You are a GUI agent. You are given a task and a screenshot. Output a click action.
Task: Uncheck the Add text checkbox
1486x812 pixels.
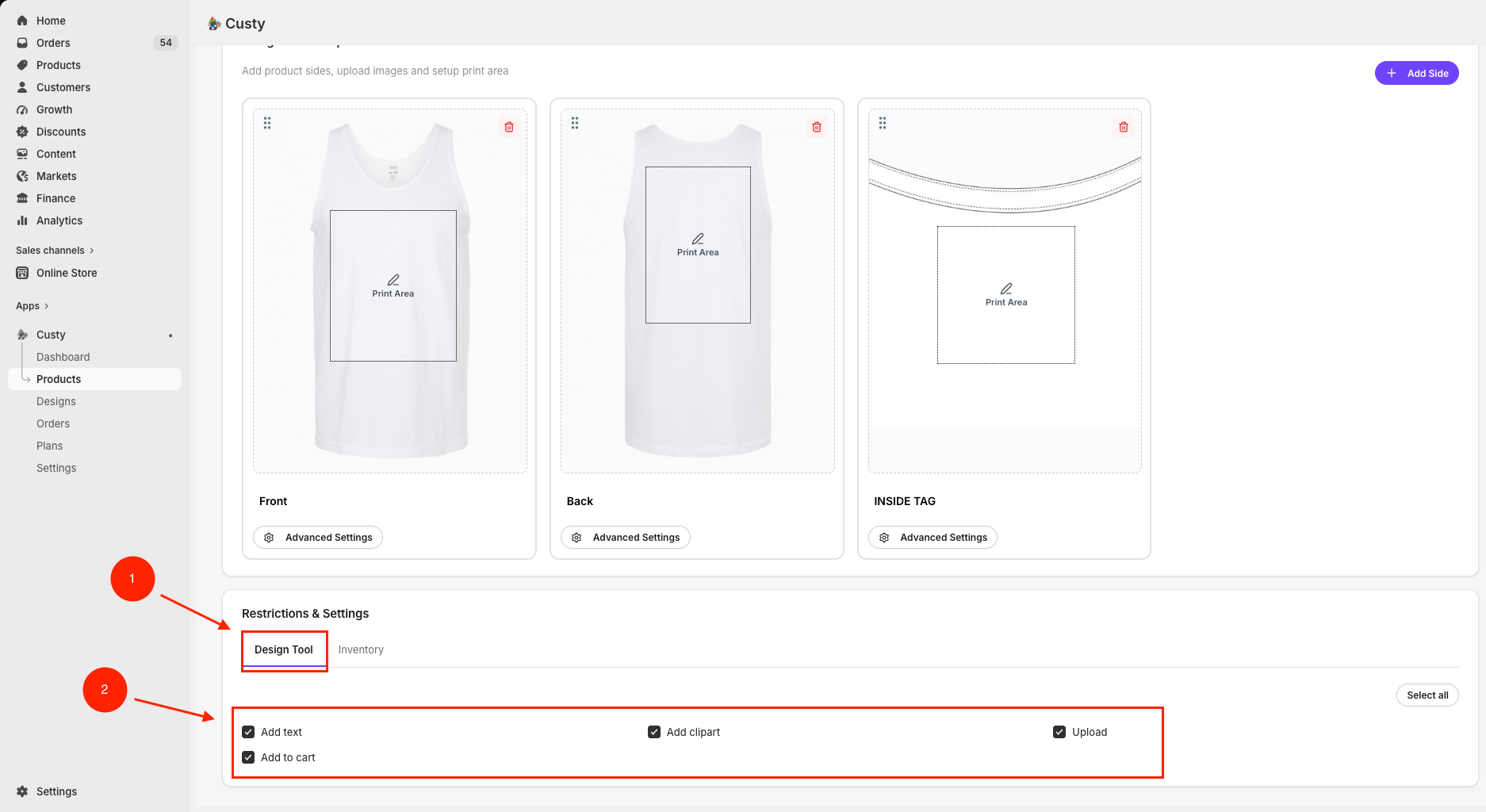click(248, 732)
